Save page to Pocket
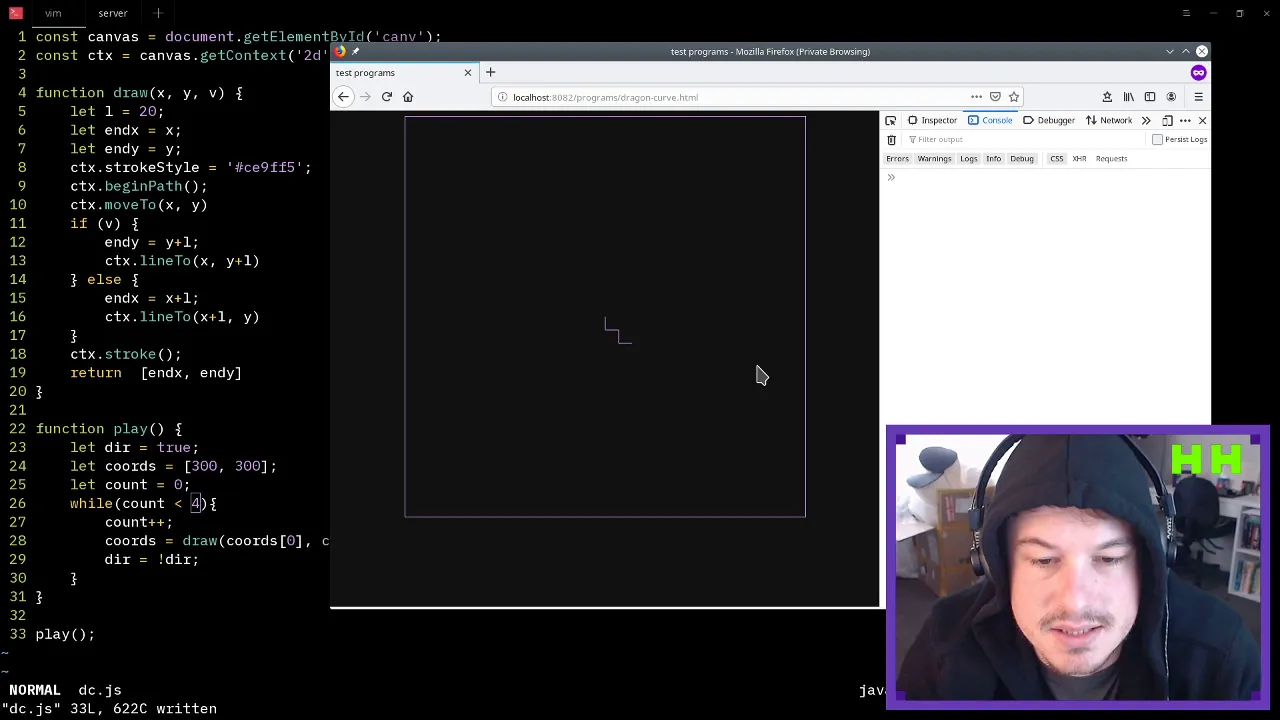This screenshot has width=1280, height=720. click(995, 97)
